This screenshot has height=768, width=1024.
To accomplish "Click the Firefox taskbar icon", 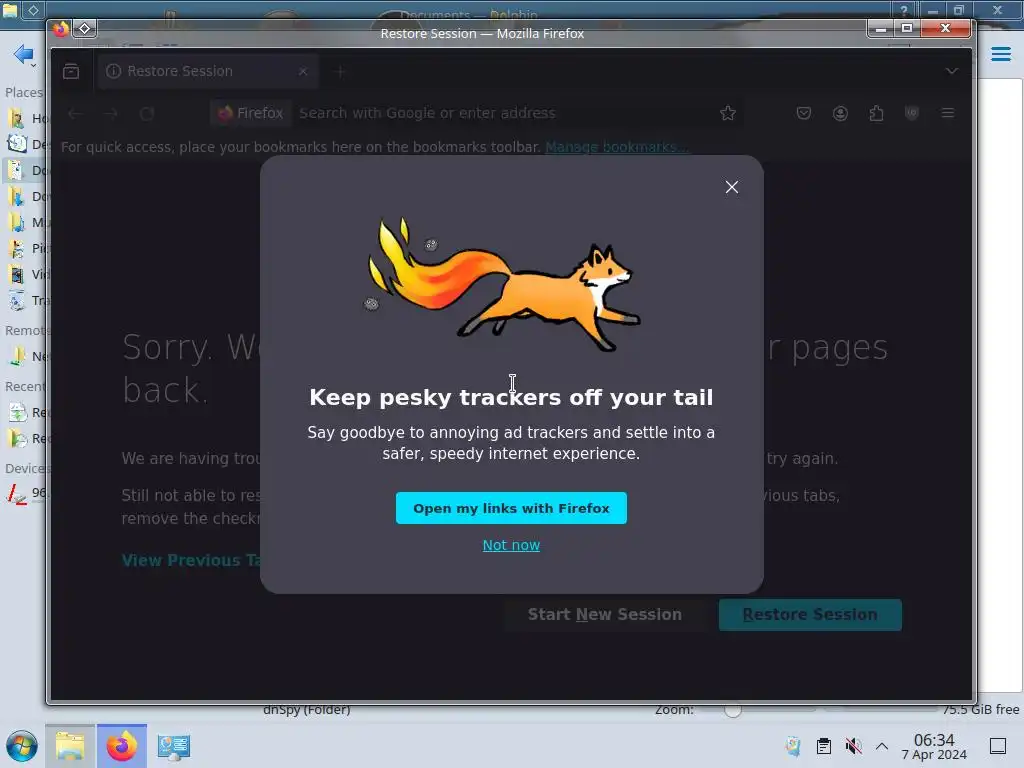I will pyautogui.click(x=122, y=746).
